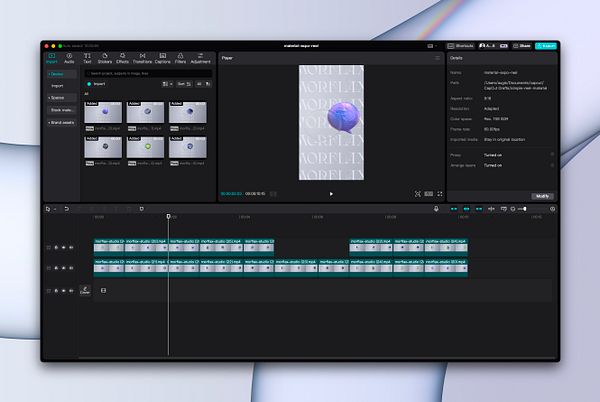Open the Sort dropdown in media panel
The height and width of the screenshot is (402, 600).
pyautogui.click(x=183, y=85)
